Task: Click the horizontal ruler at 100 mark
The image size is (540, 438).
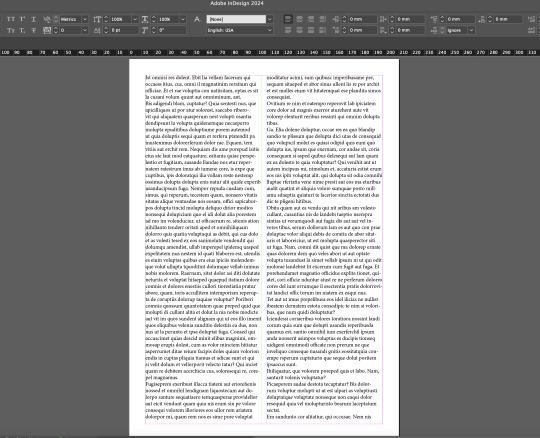Action: (x=262, y=52)
